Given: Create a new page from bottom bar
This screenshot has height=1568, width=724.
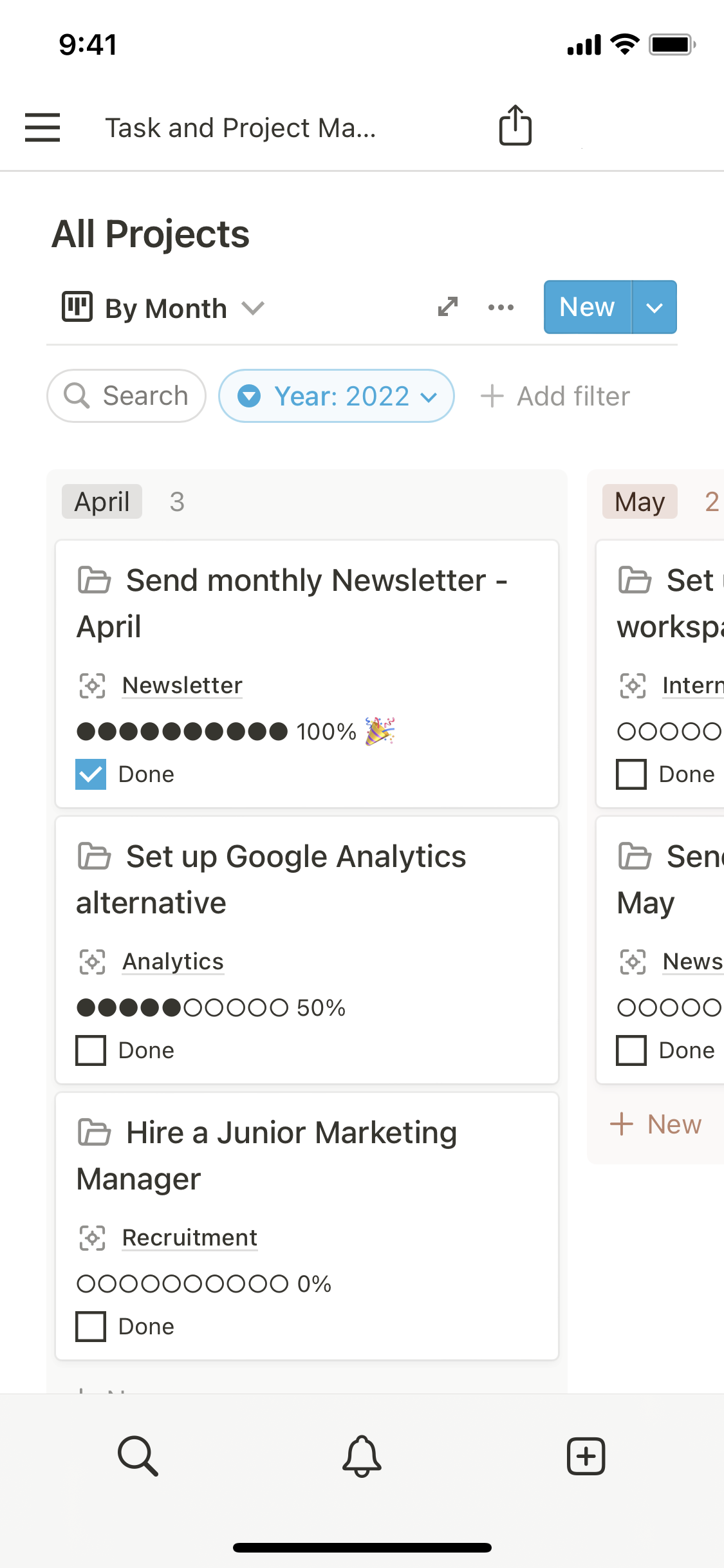Looking at the screenshot, I should pyautogui.click(x=586, y=1456).
